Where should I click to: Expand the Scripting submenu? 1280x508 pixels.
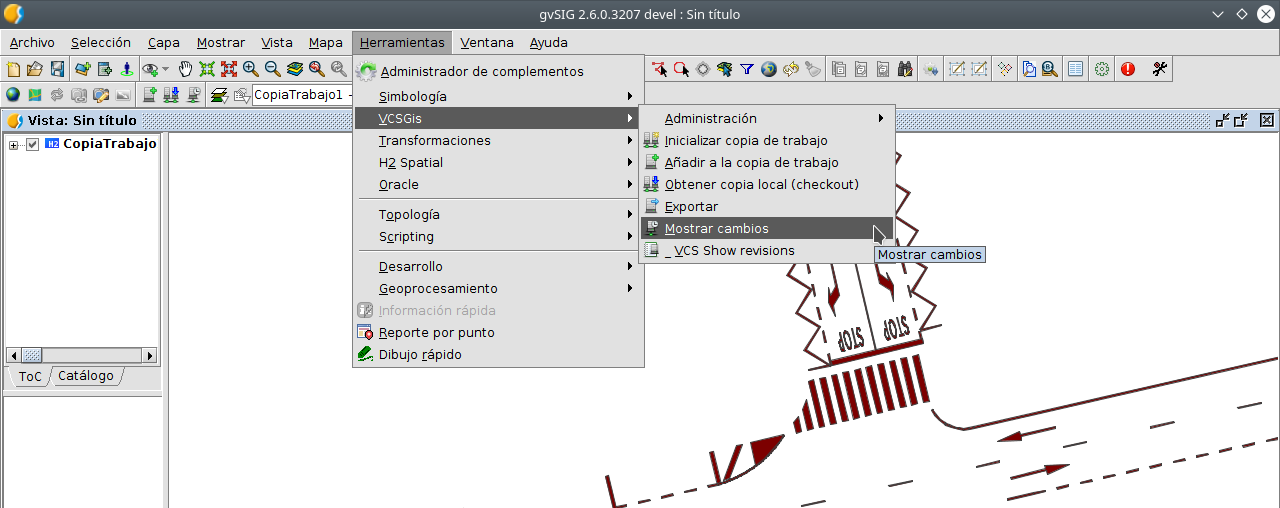pos(498,237)
